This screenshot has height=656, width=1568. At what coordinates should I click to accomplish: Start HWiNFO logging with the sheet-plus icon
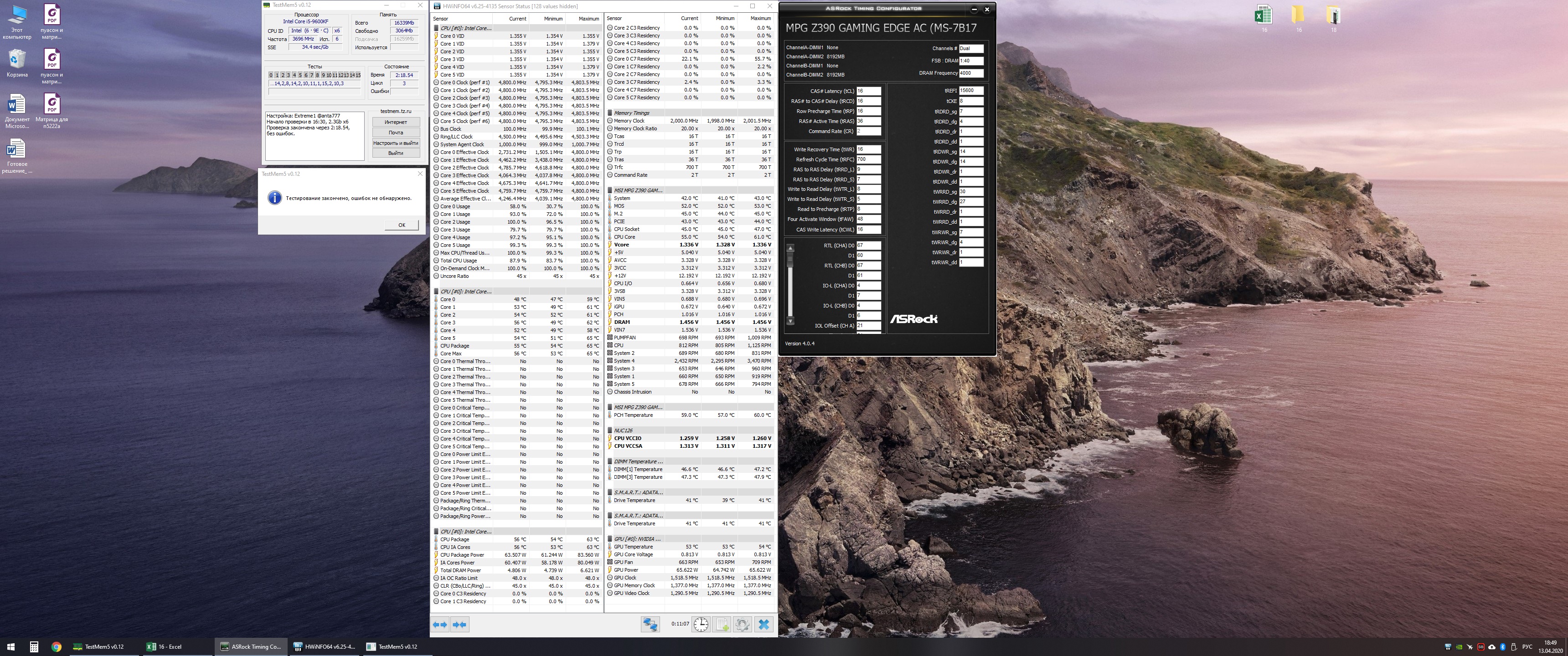(722, 625)
